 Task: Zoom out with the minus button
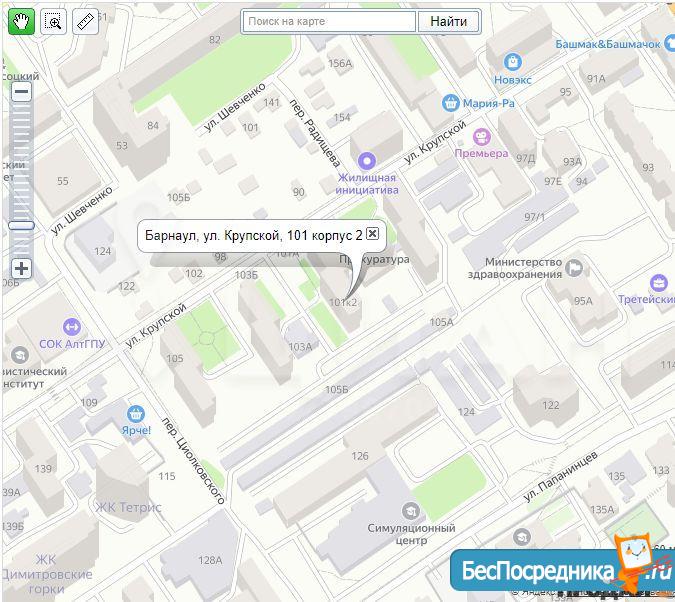[x=21, y=92]
